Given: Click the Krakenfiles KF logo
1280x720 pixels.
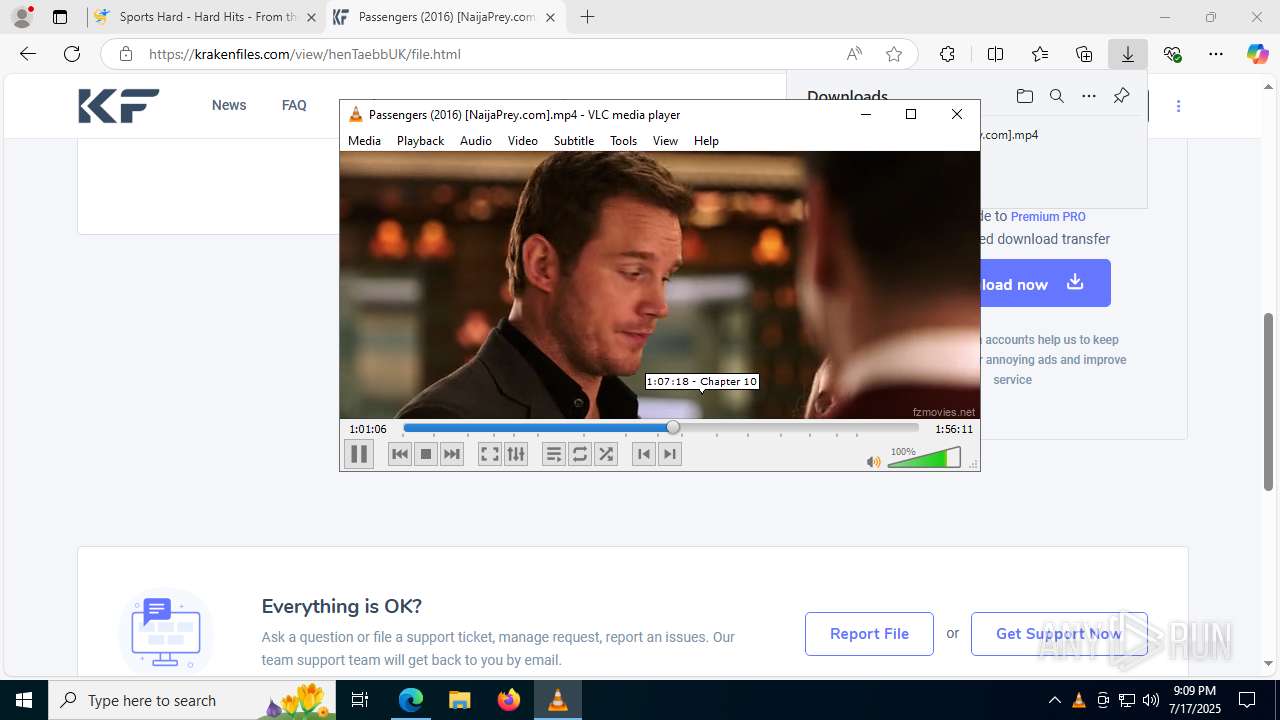Looking at the screenshot, I should pos(119,105).
